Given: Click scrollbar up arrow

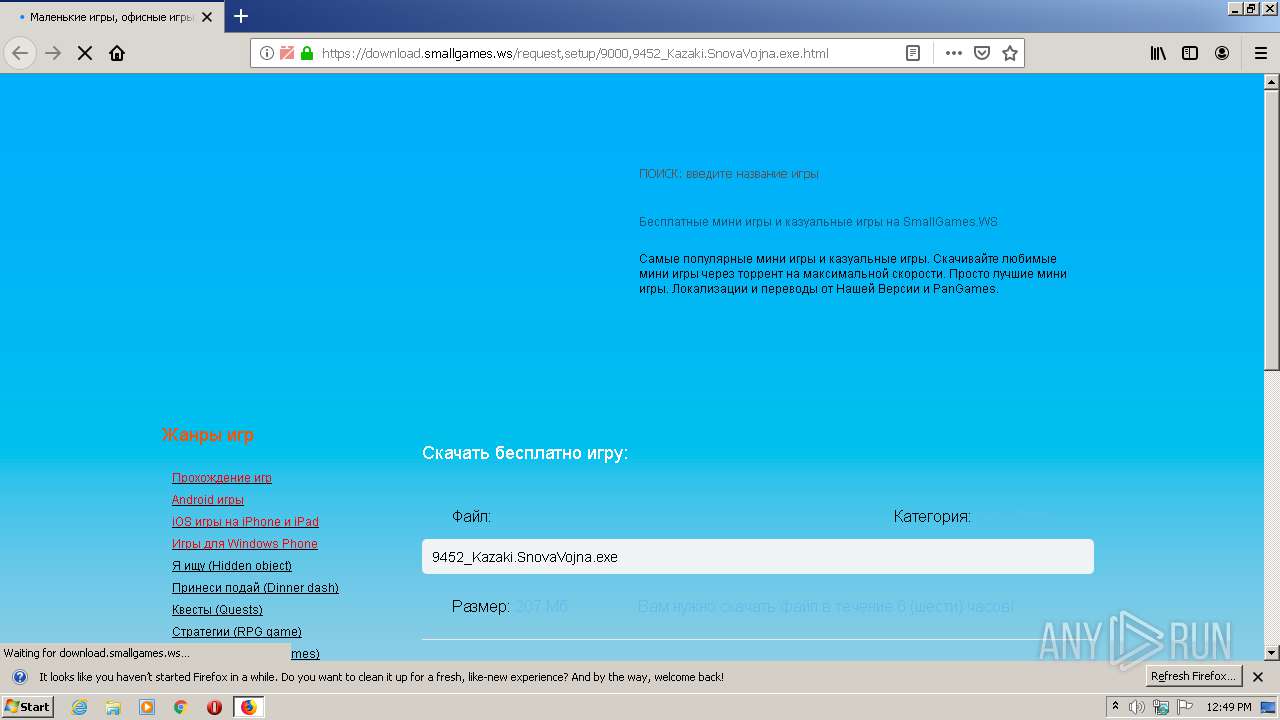Looking at the screenshot, I should [x=1272, y=81].
